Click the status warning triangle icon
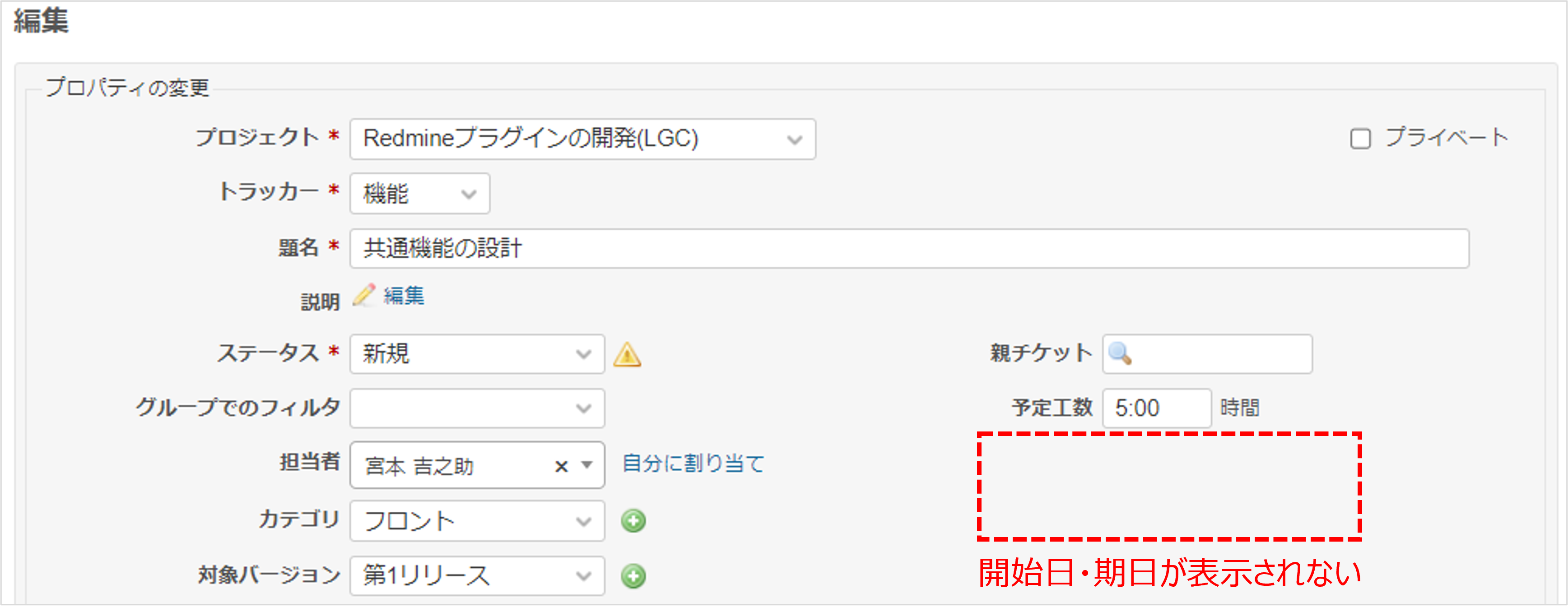Viewport: 1568px width, 612px height. [x=627, y=355]
